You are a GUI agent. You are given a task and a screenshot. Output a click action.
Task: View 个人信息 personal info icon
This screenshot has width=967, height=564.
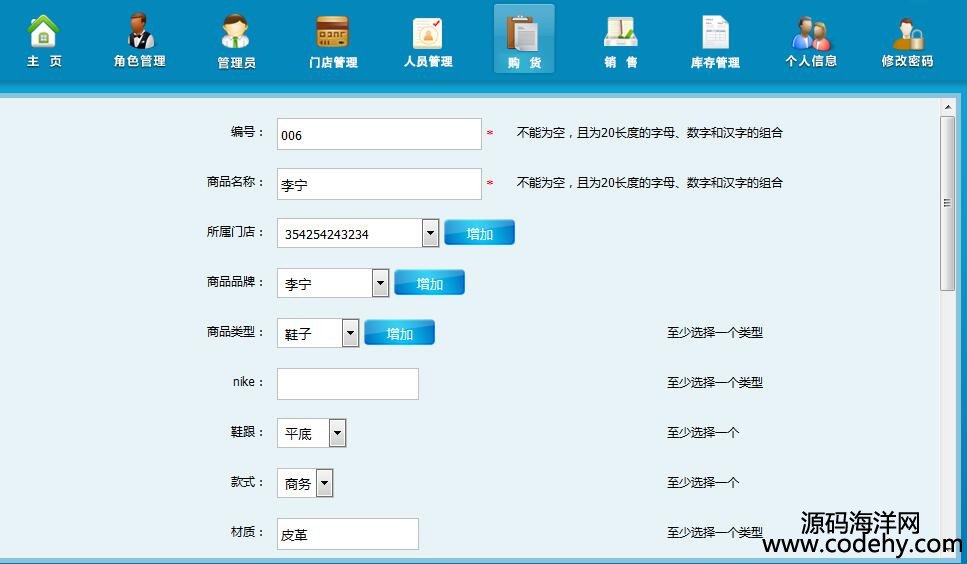(x=811, y=40)
